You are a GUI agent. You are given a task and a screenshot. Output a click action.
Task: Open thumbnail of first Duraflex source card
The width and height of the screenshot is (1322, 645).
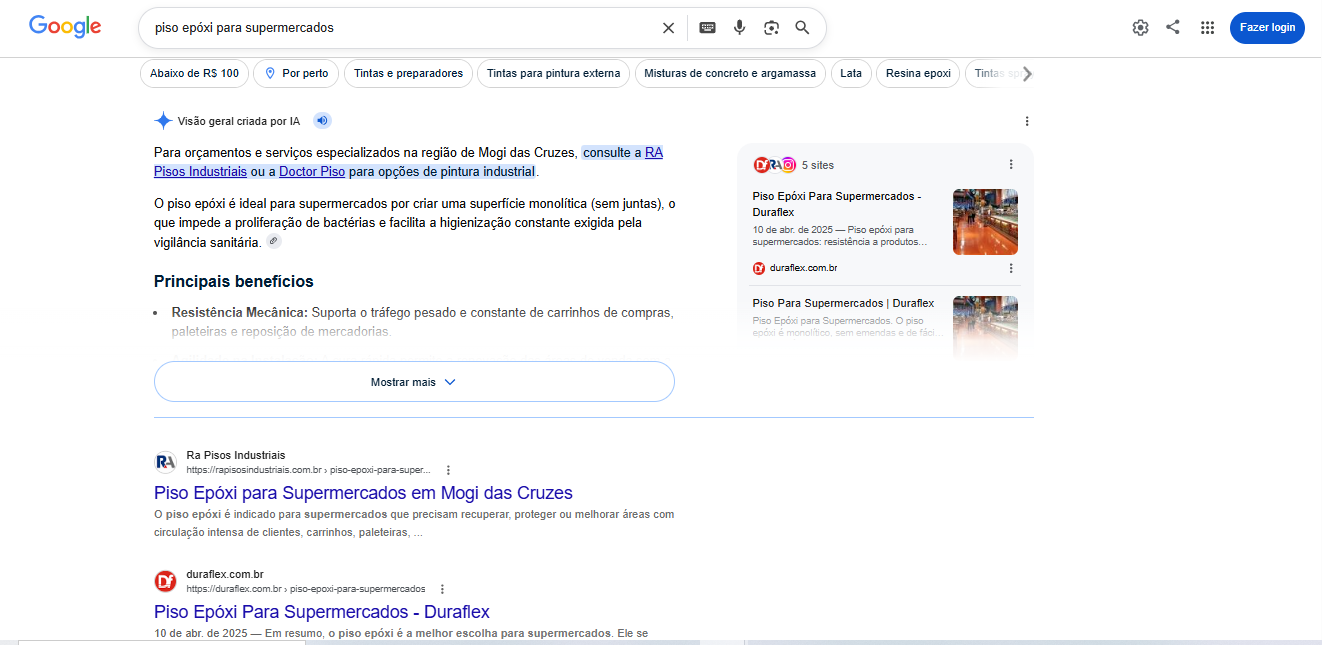[x=985, y=222]
